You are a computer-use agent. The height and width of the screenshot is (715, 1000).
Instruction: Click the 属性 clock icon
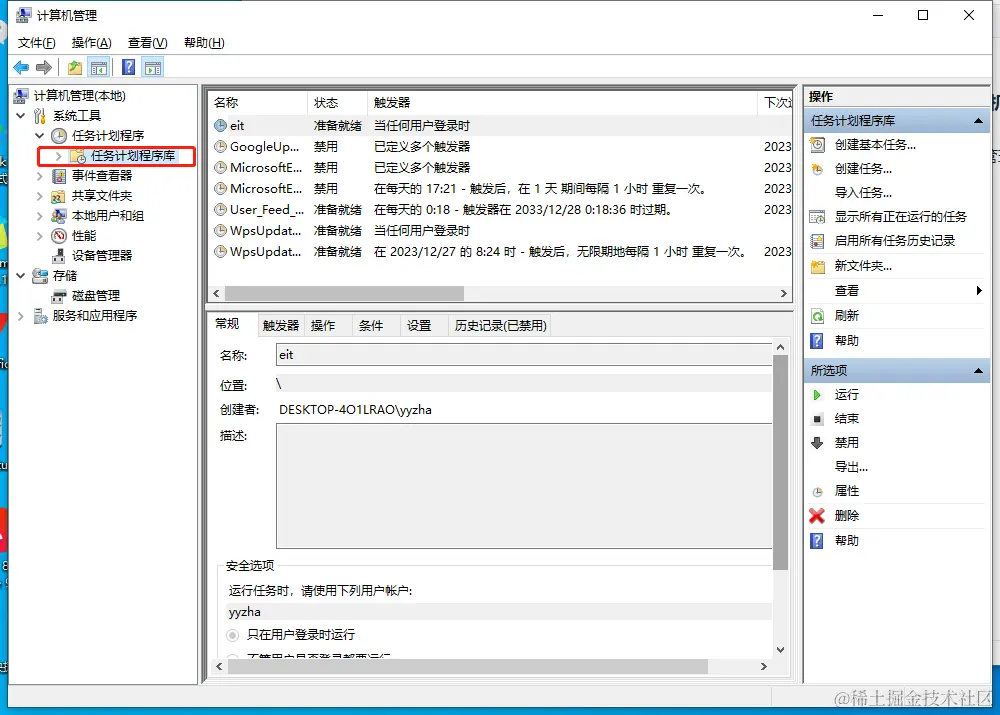click(x=818, y=492)
